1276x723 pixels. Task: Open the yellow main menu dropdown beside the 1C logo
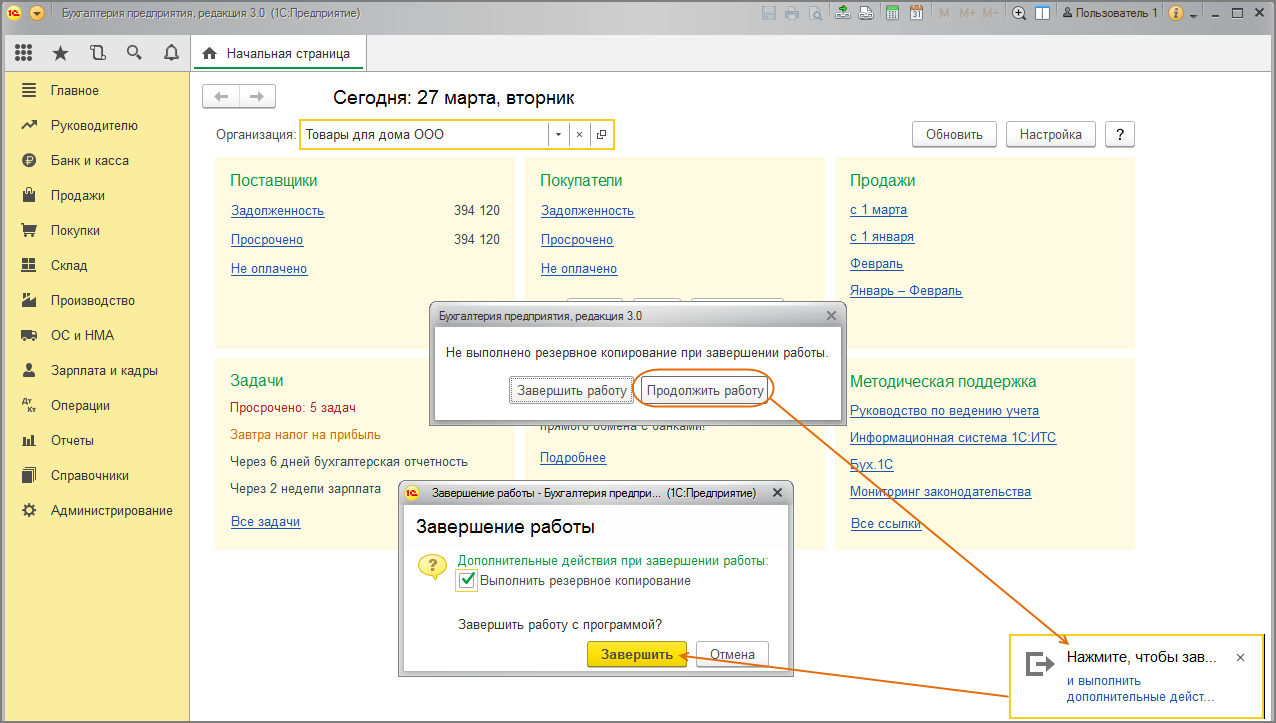[37, 13]
